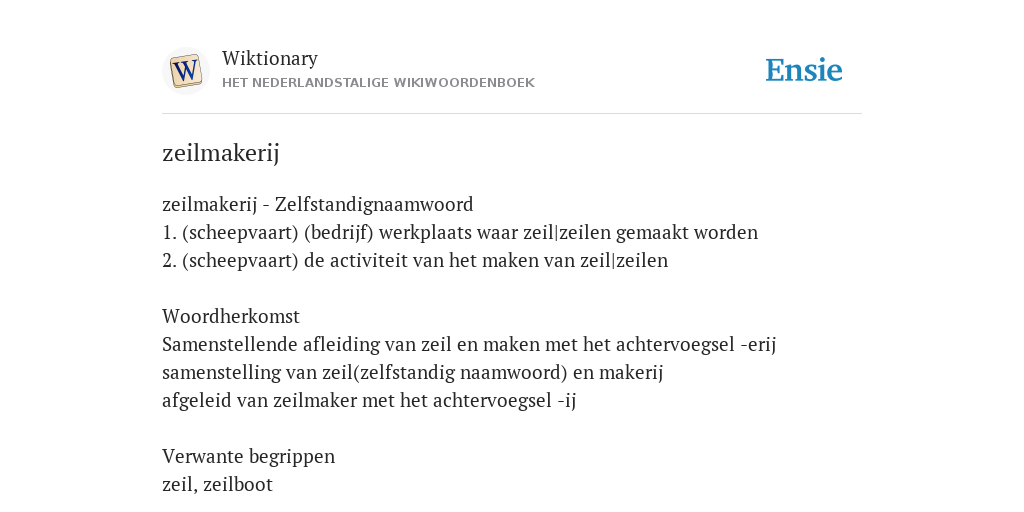Select the Het Nederlandstalige Wikiwoordenboek subtitle
The height and width of the screenshot is (512, 1024).
[x=378, y=83]
